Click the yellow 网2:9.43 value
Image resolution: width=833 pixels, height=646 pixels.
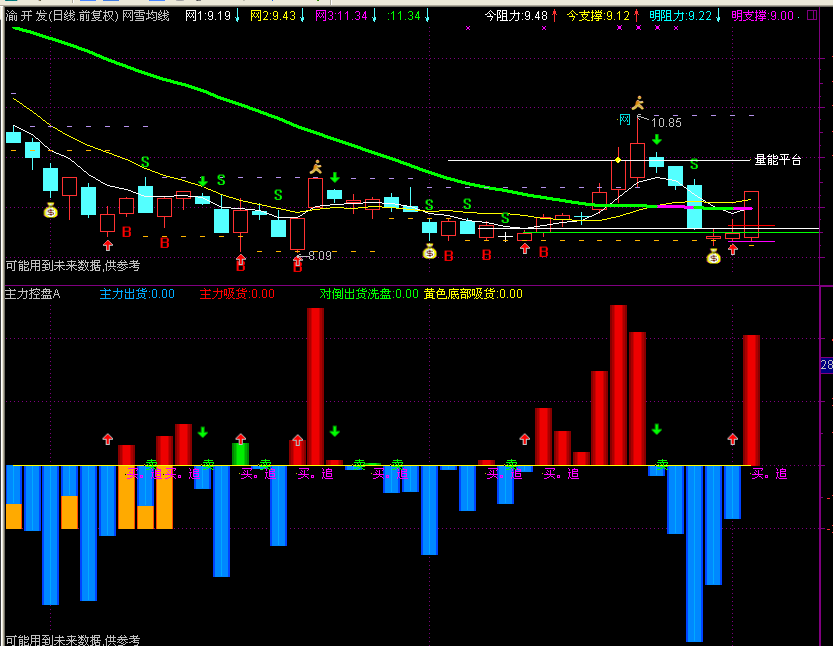pyautogui.click(x=273, y=16)
